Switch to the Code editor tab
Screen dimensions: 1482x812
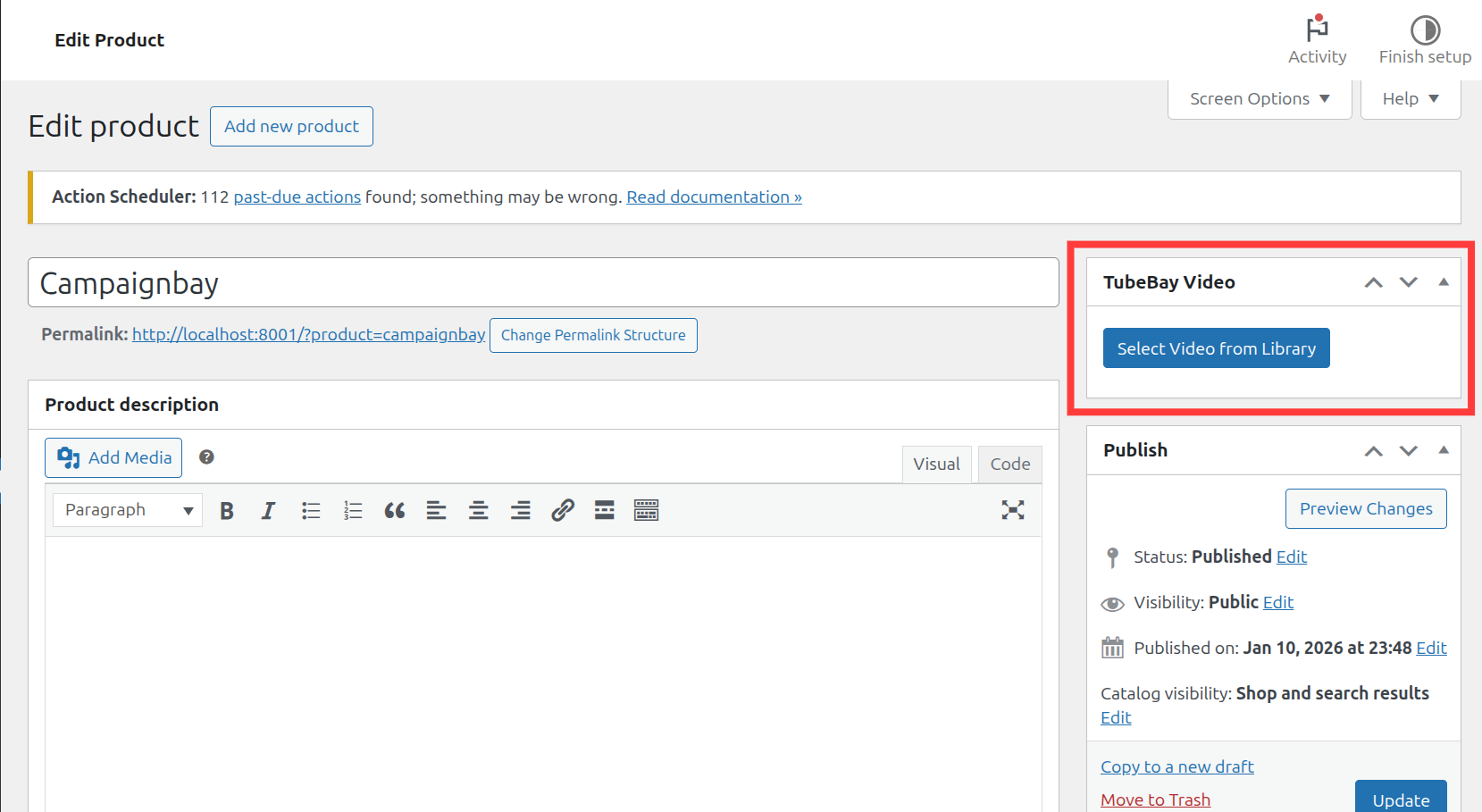[x=1009, y=465]
